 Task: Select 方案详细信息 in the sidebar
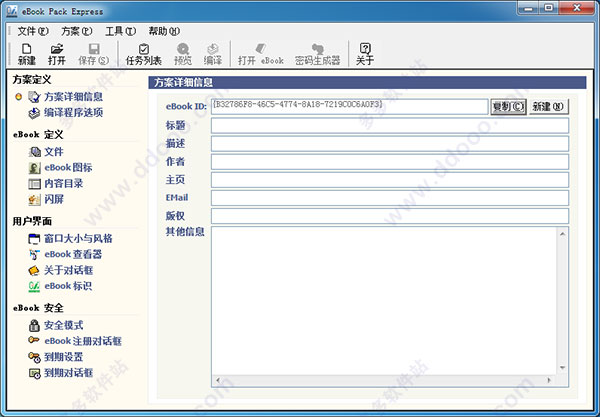pos(65,97)
